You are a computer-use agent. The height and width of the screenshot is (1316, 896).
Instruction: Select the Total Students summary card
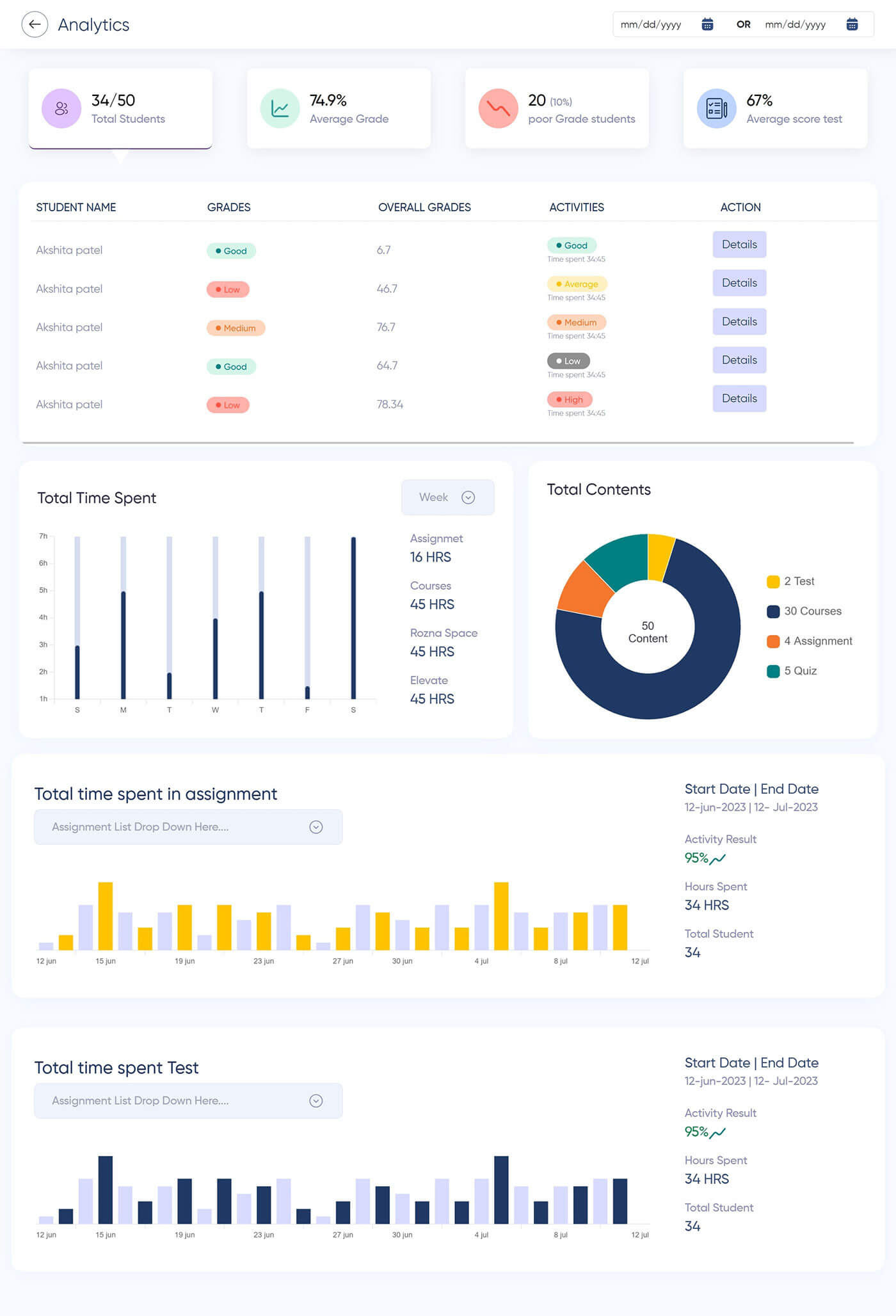[x=120, y=109]
